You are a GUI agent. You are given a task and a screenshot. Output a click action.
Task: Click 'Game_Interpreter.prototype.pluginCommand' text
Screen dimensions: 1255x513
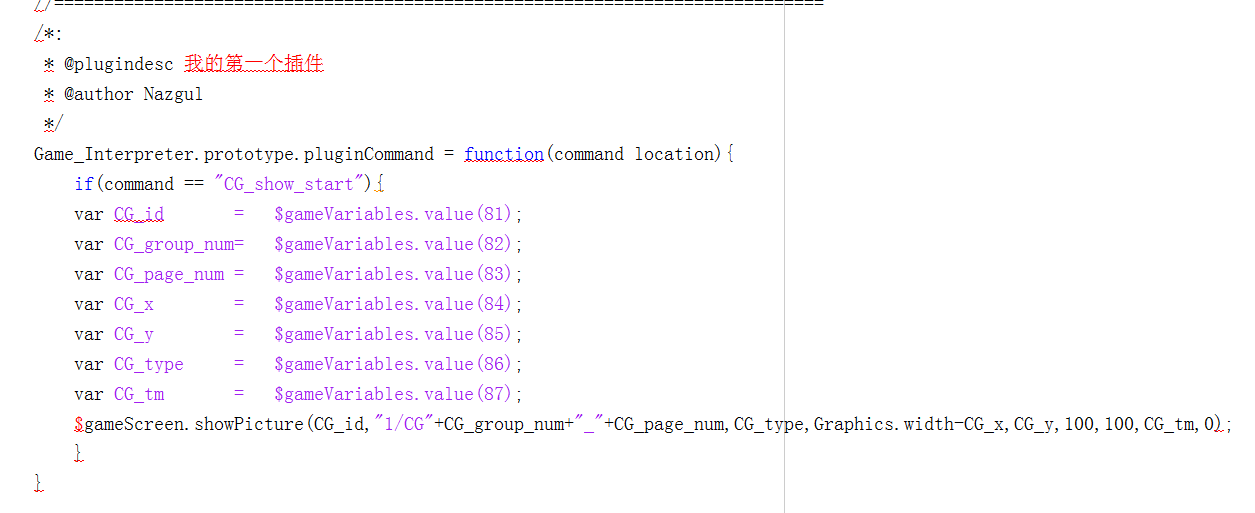coord(234,154)
